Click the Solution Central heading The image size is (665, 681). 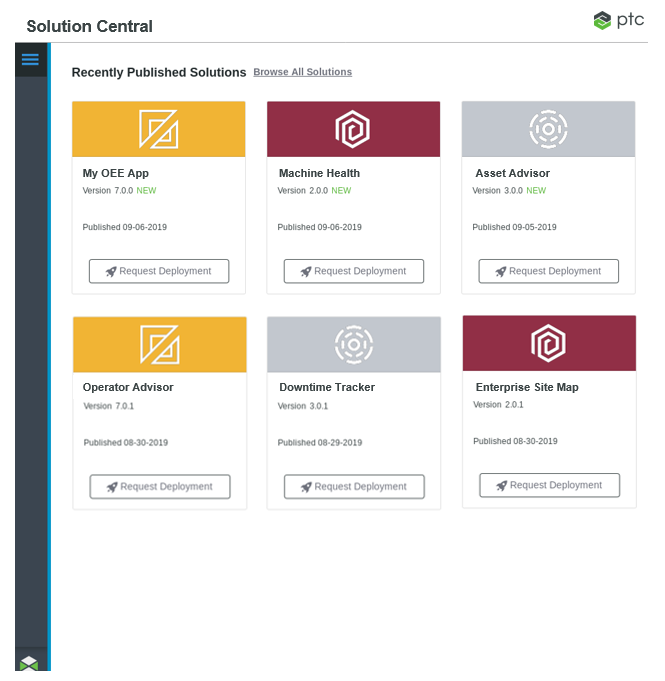[89, 26]
